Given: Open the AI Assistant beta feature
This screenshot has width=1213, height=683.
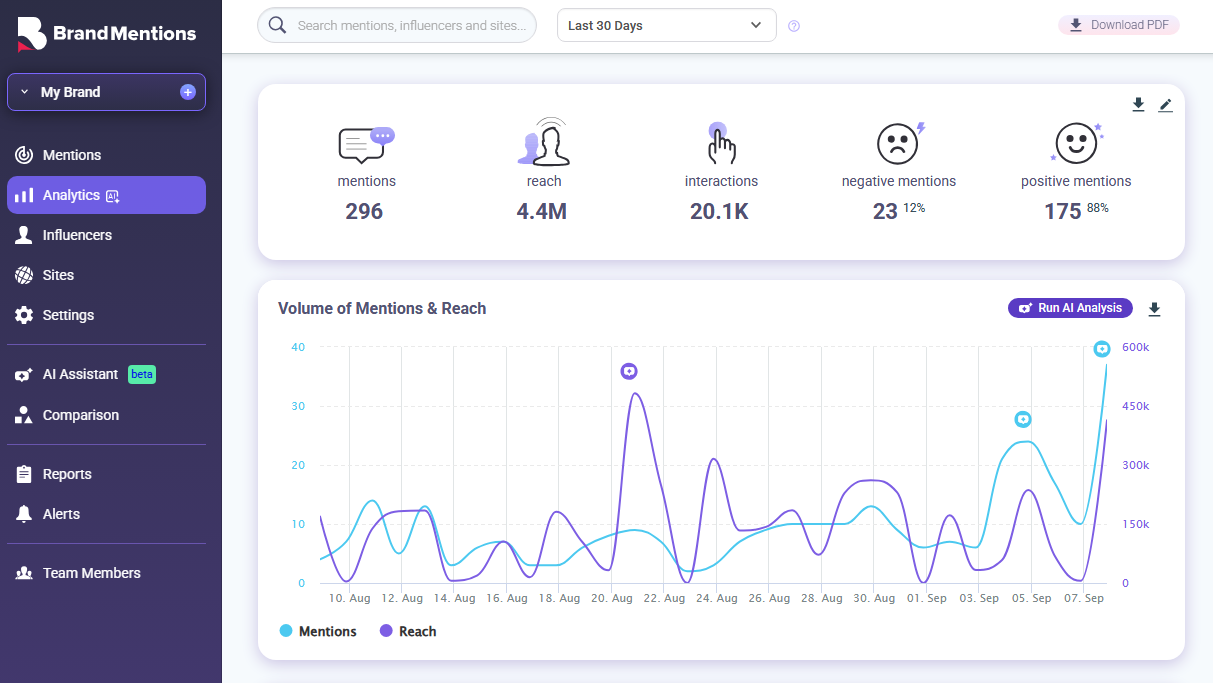Looking at the screenshot, I should click(x=80, y=374).
